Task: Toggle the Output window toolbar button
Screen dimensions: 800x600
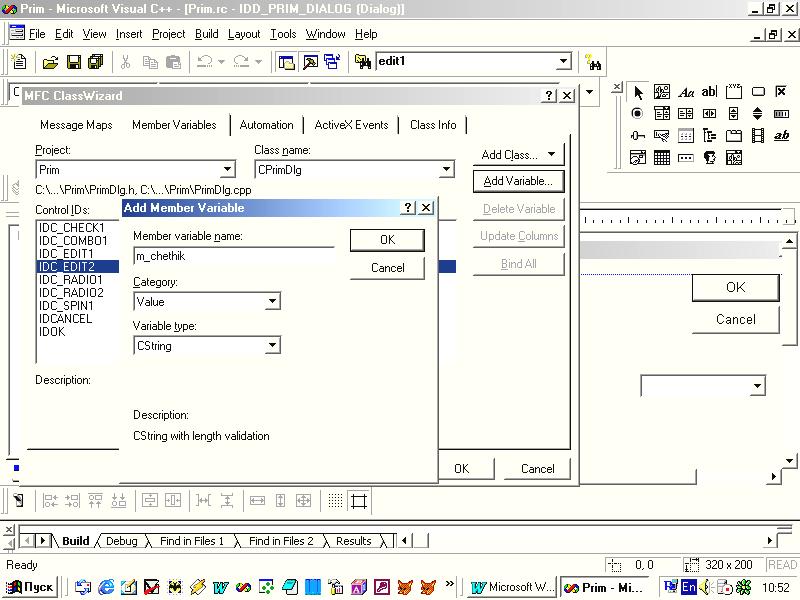Action: (x=310, y=62)
